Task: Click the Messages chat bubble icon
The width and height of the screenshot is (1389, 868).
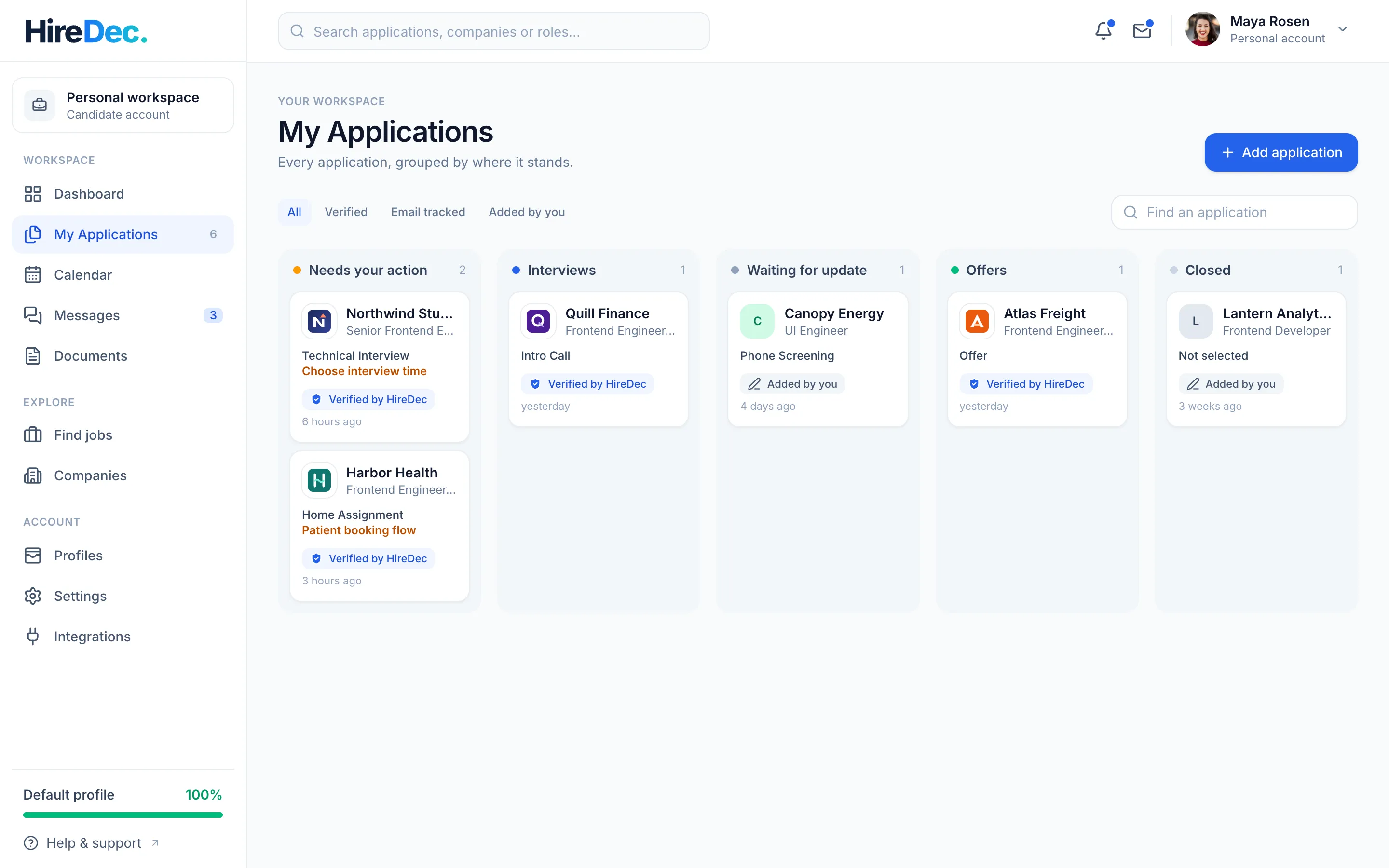Action: (33, 315)
